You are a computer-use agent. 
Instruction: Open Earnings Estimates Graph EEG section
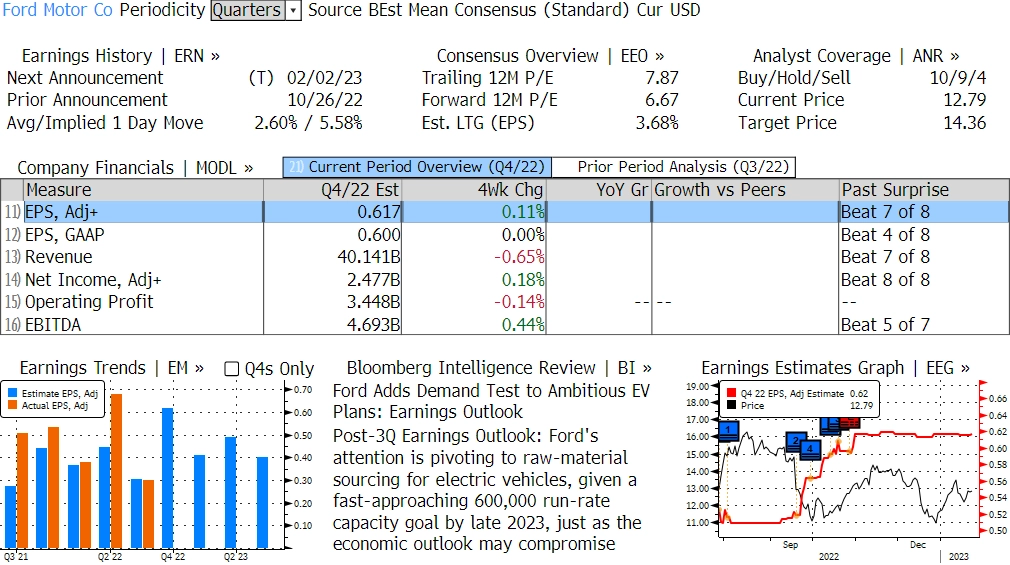(x=835, y=368)
